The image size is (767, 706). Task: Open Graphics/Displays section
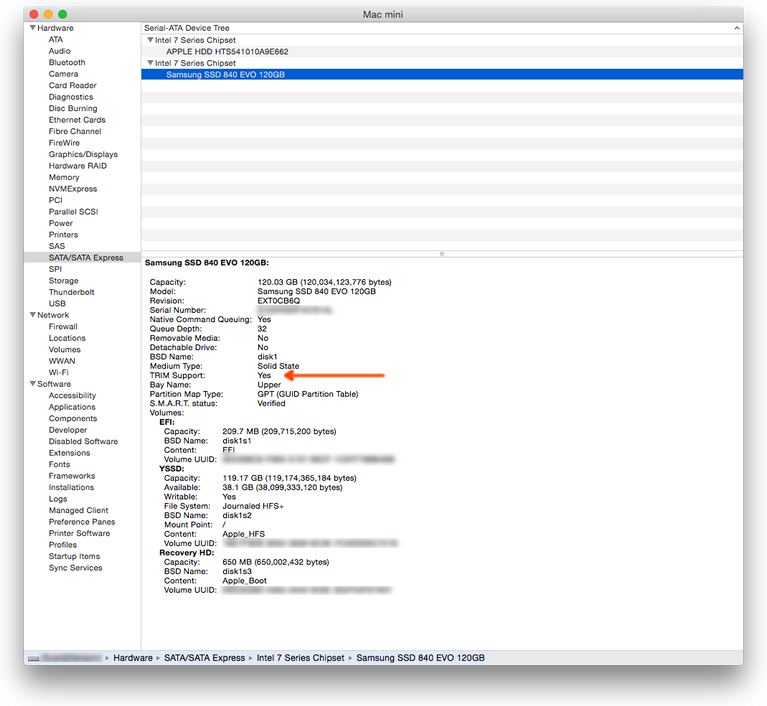(83, 154)
